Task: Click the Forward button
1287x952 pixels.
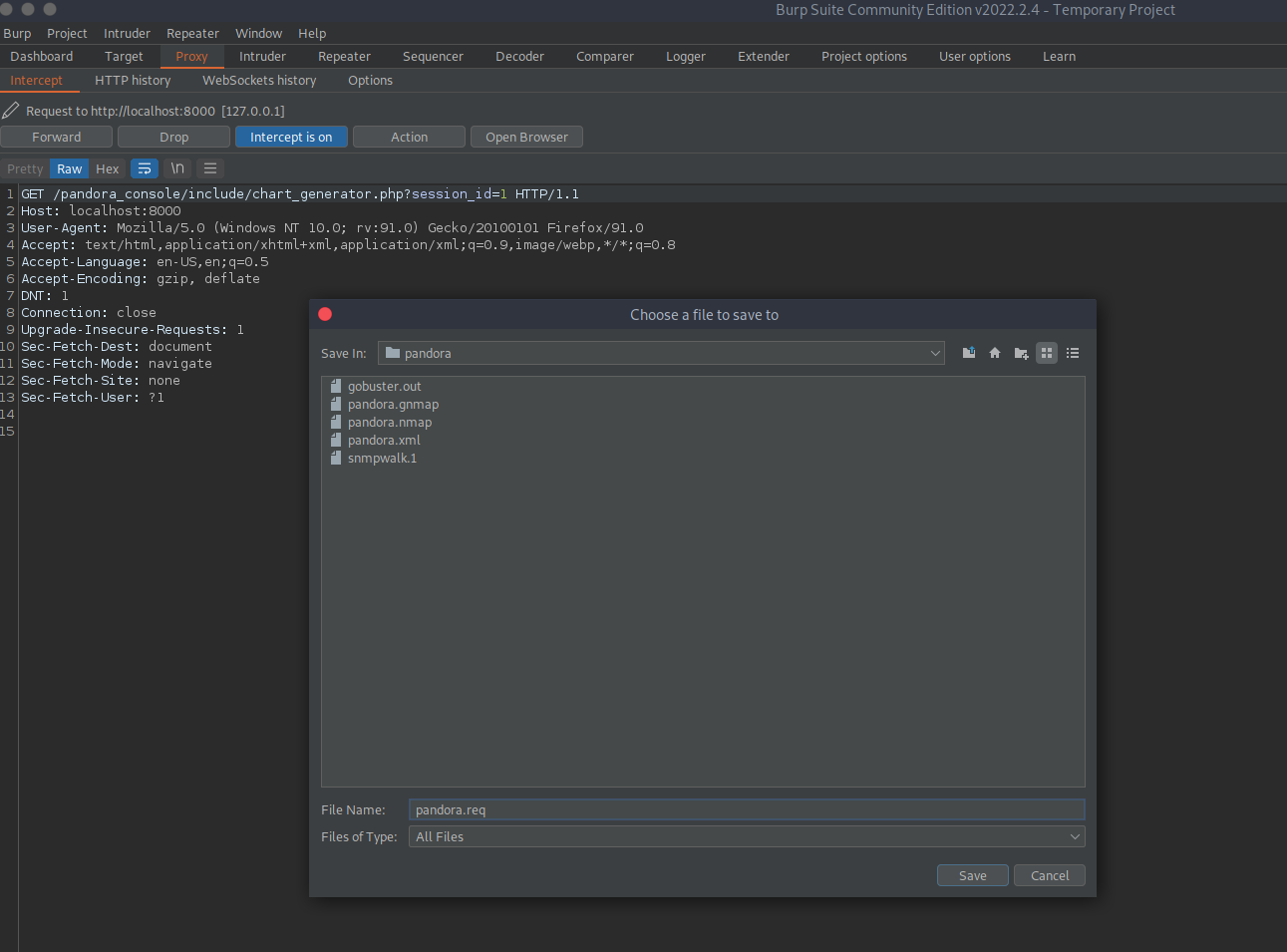Action: pyautogui.click(x=57, y=137)
